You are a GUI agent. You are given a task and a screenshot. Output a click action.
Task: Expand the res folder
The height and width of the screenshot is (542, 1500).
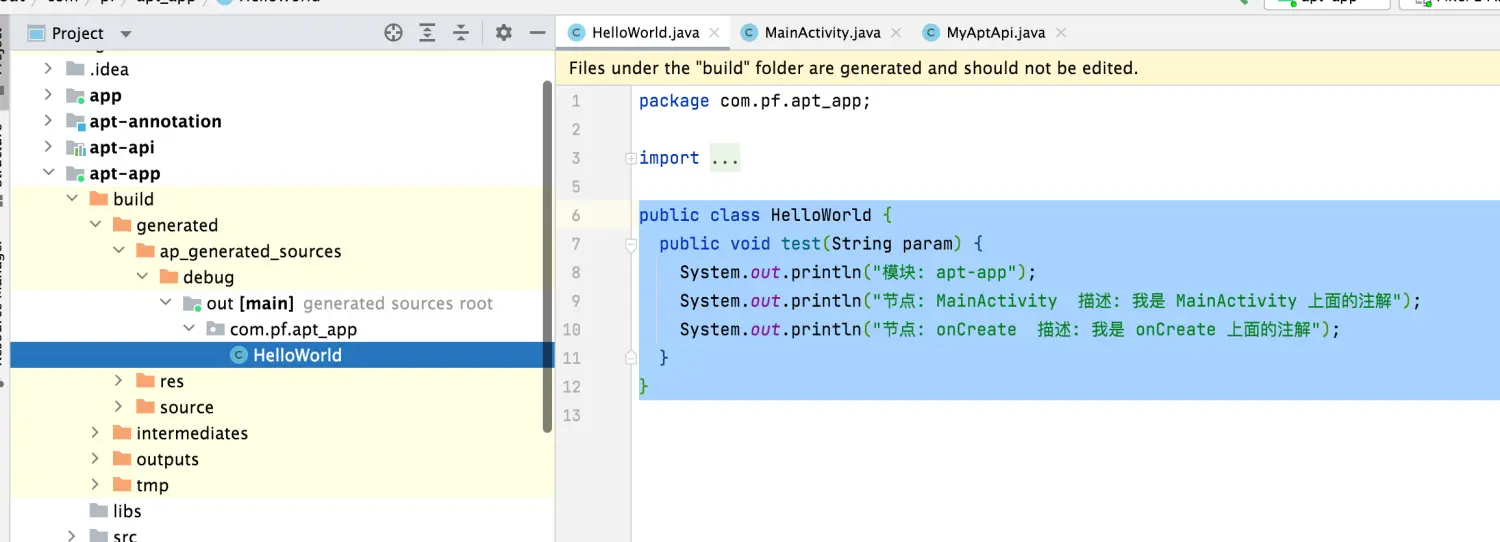pos(118,381)
